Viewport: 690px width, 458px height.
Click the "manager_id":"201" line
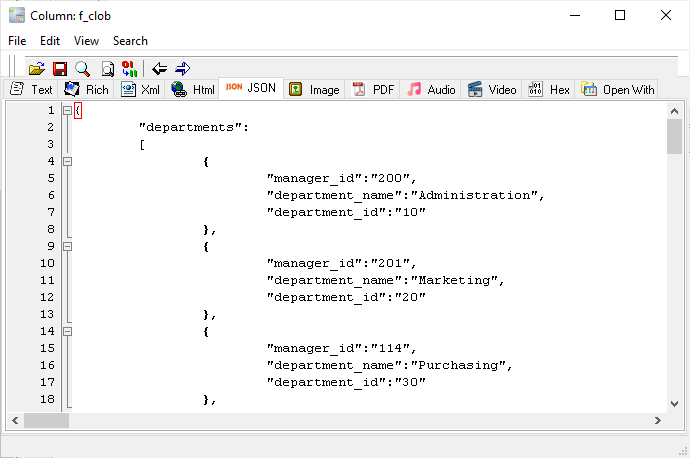click(x=341, y=264)
